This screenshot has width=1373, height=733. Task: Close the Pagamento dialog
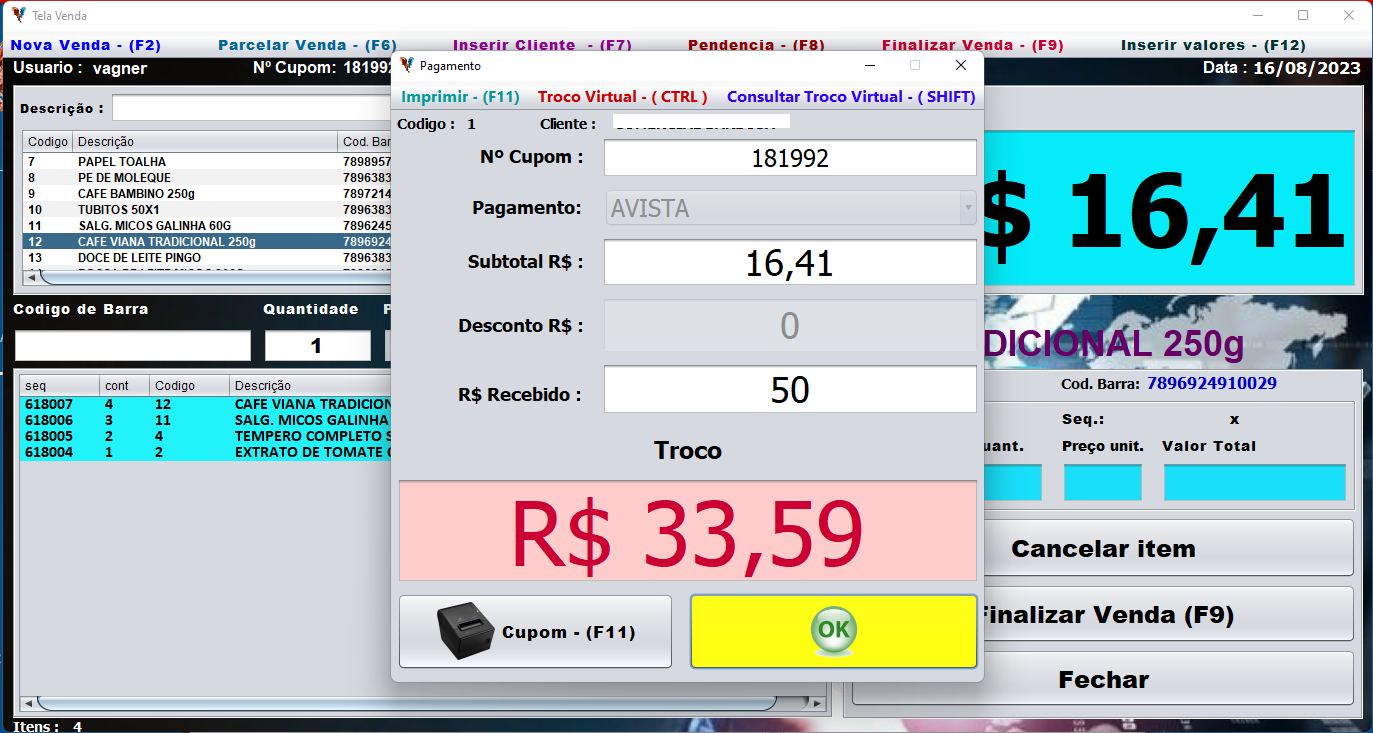point(960,65)
